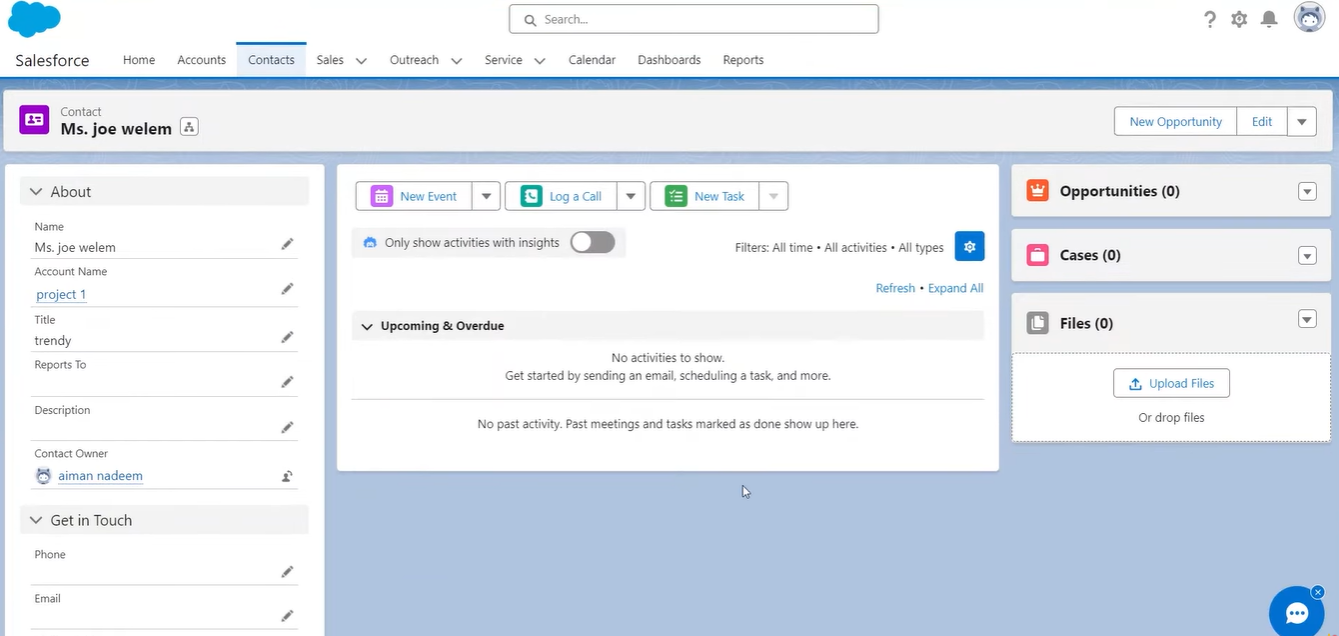Image resolution: width=1339 pixels, height=636 pixels.
Task: Click the change Contact Owner icon
Action: tap(287, 476)
